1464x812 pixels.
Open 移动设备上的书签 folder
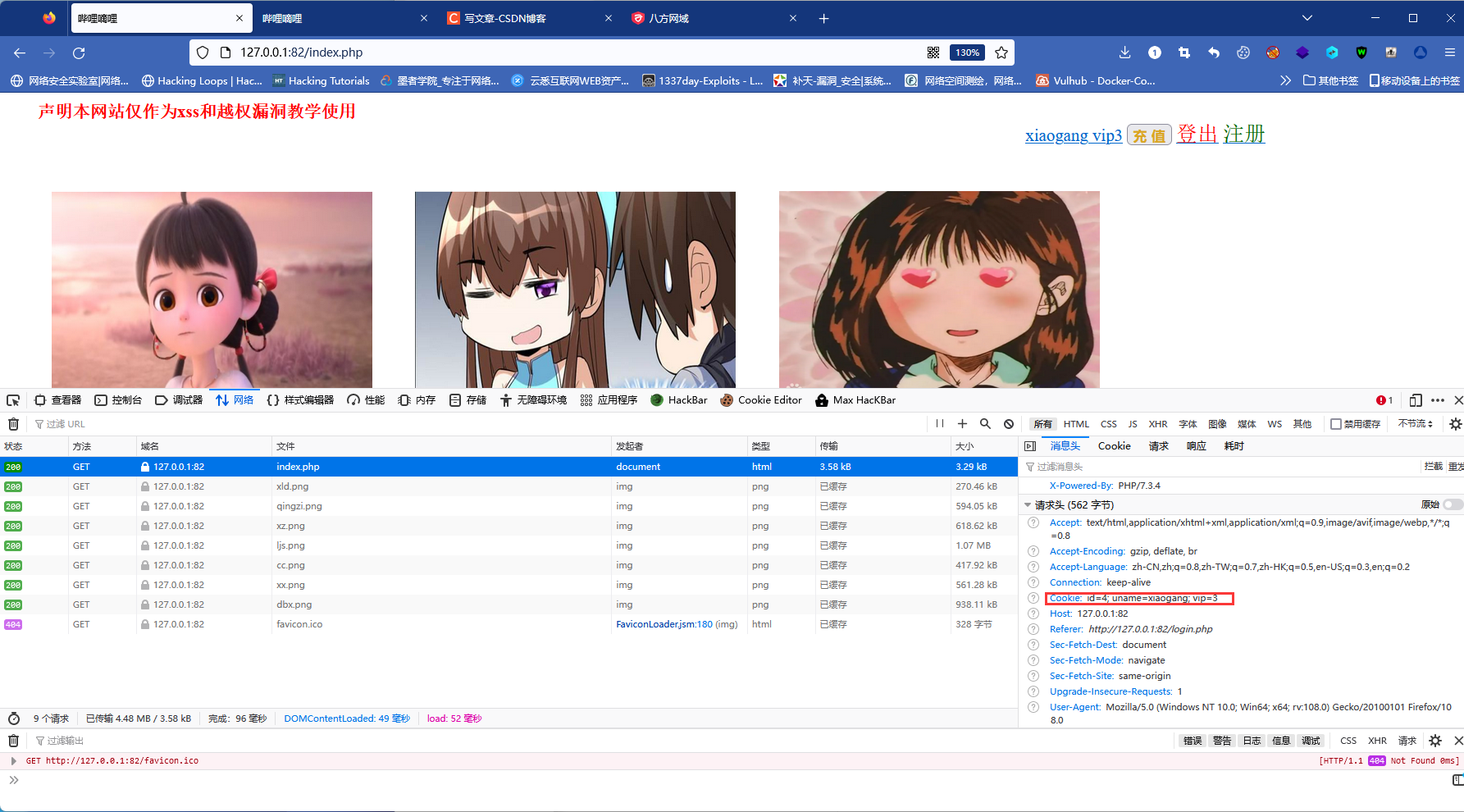click(x=1415, y=80)
